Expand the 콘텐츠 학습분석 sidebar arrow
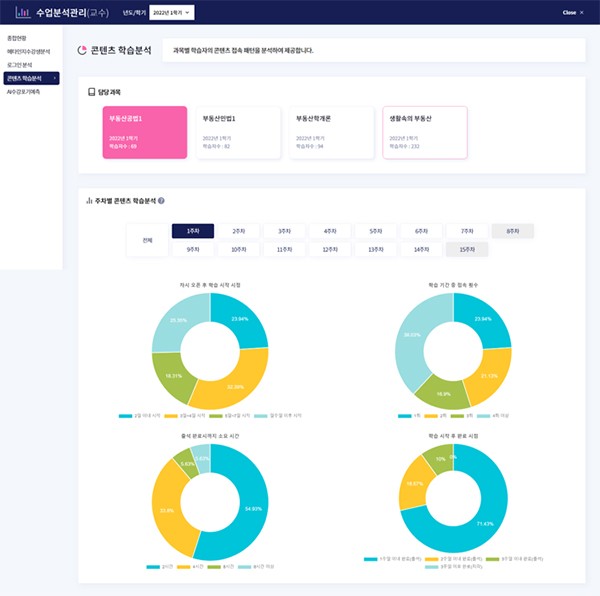 pyautogui.click(x=55, y=77)
